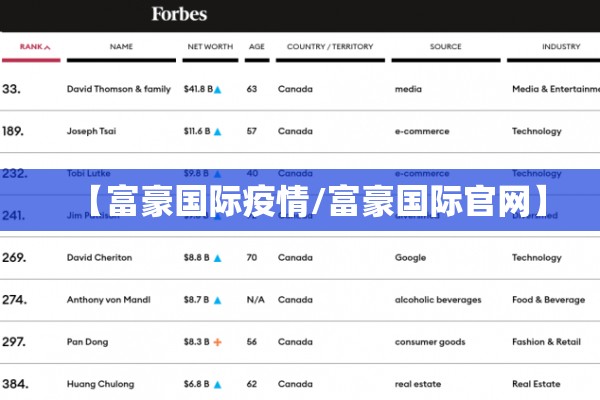Click David Thomson's age value 63
Viewport: 600px width, 400px height.
pyautogui.click(x=252, y=89)
